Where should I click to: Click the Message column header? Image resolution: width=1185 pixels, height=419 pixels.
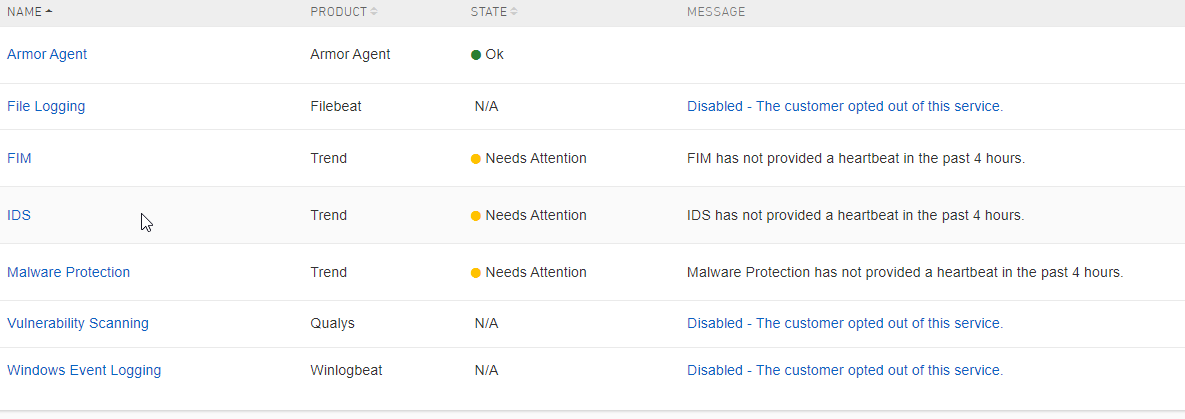click(716, 12)
